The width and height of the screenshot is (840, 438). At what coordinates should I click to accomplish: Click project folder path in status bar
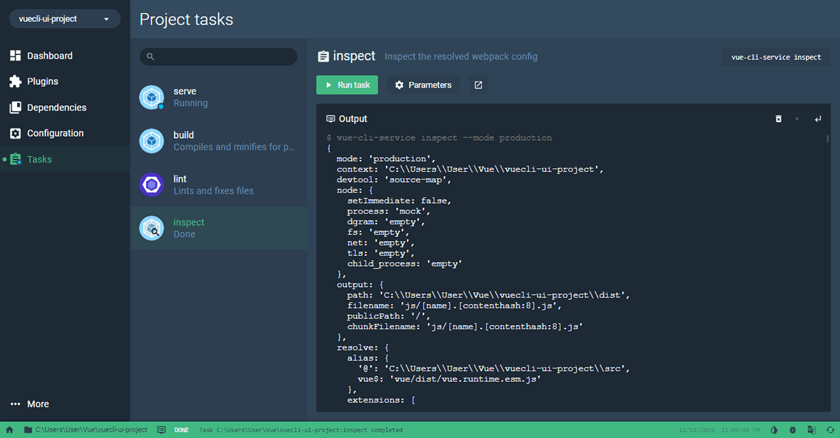[x=86, y=429]
